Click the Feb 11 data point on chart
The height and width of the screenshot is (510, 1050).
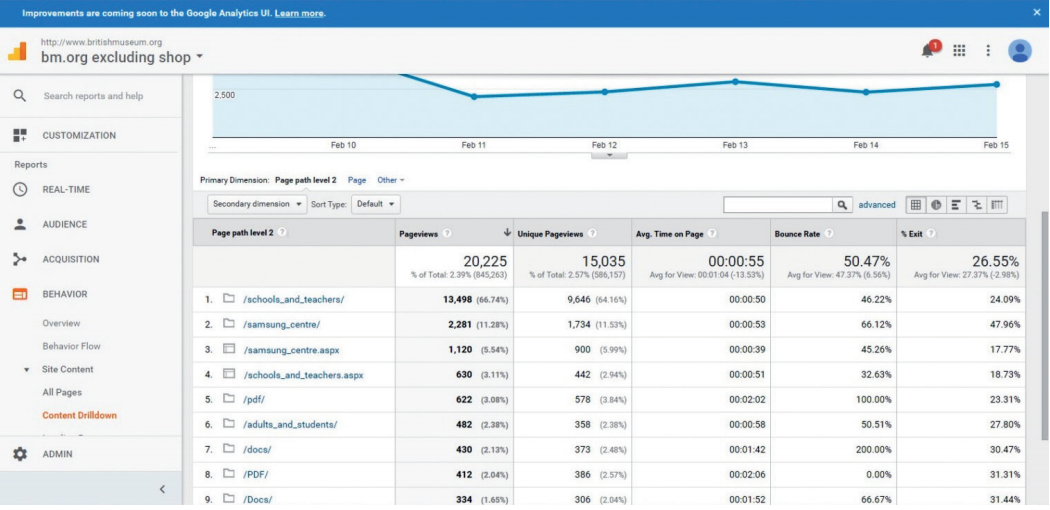(473, 96)
